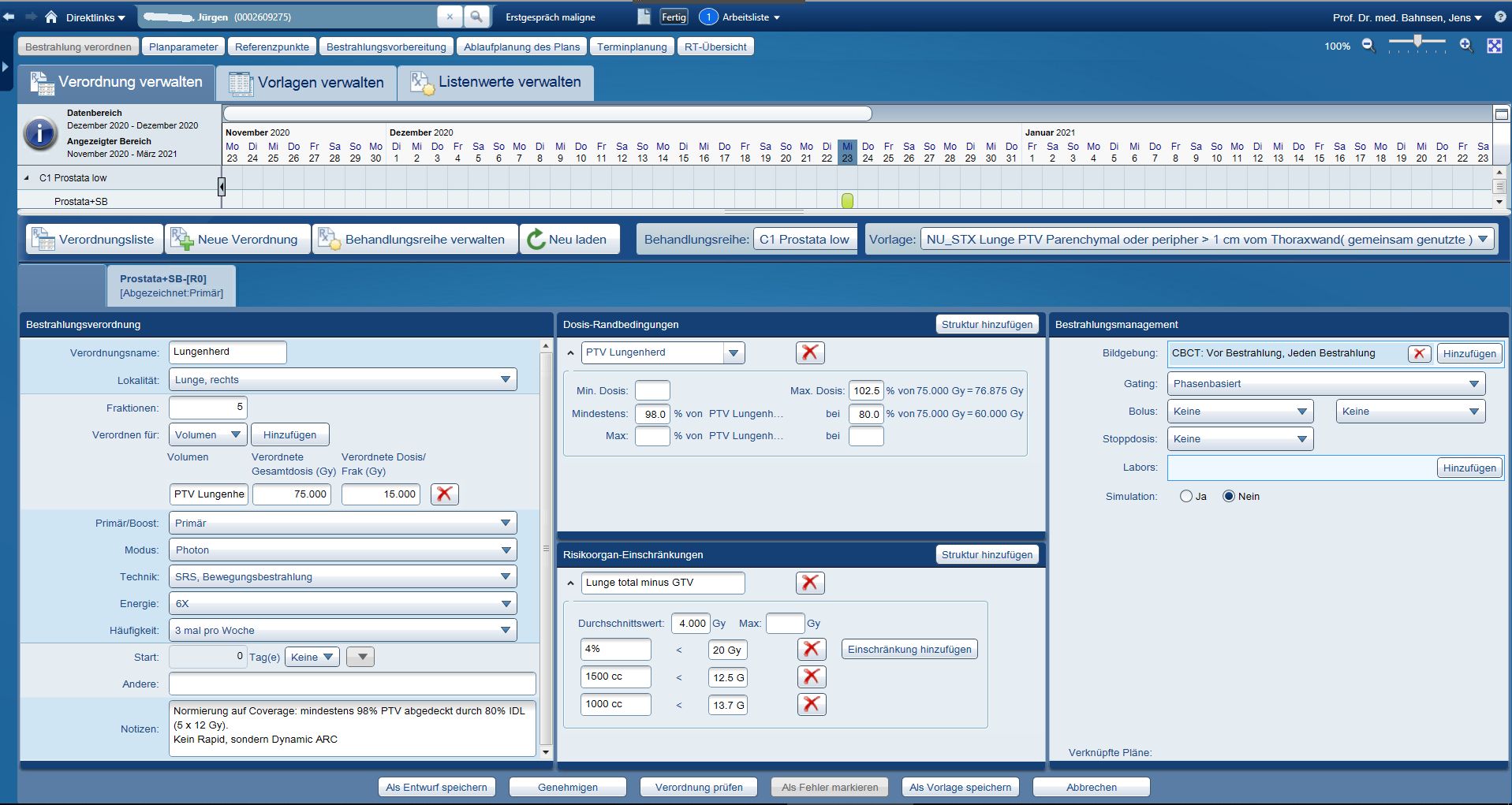
Task: Click the zoom-out magnifier icon
Action: tap(1368, 46)
